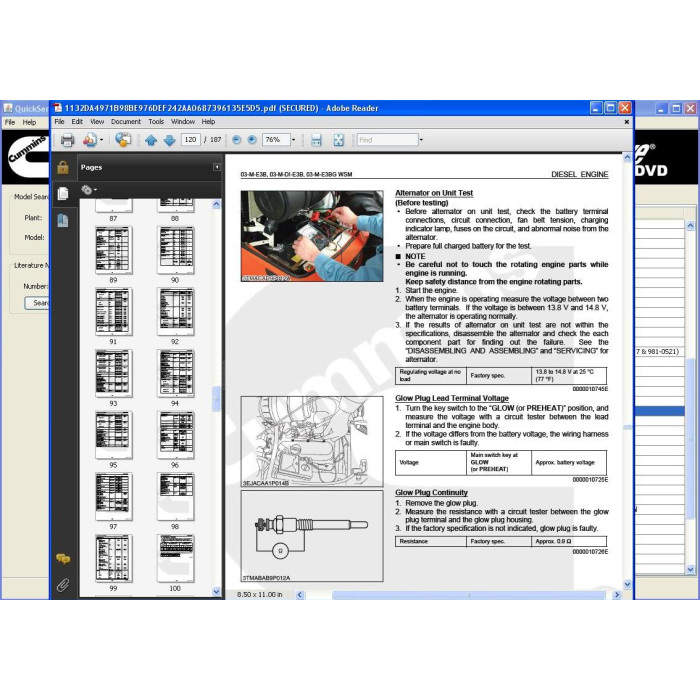Collapse the Pages panel with arrow button
Viewport: 700px width, 700px height.
(217, 167)
